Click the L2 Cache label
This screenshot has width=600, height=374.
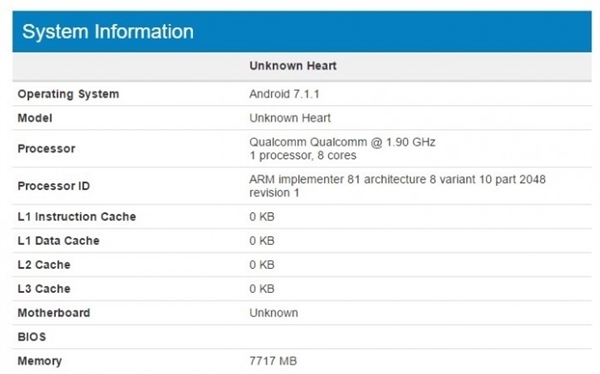(x=44, y=265)
